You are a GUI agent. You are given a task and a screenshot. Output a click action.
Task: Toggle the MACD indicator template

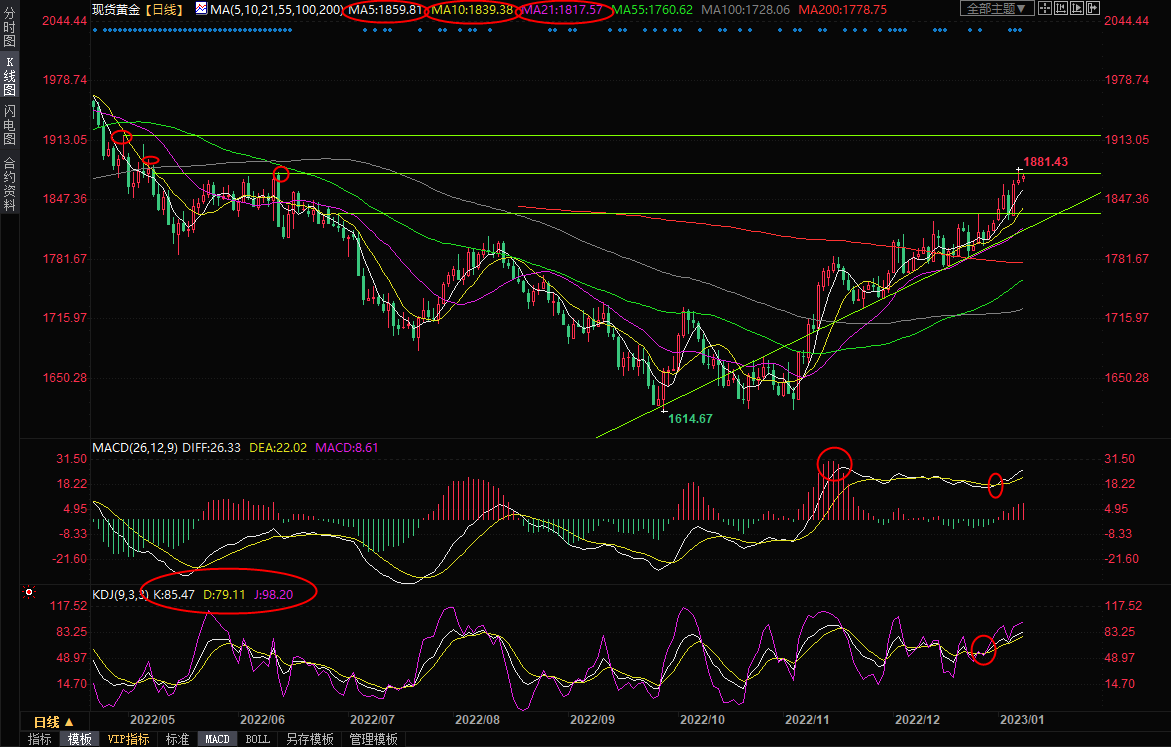[217, 739]
